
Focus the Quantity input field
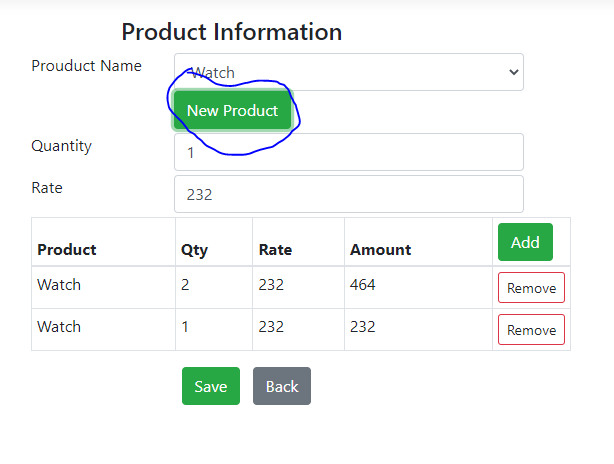pyautogui.click(x=349, y=152)
